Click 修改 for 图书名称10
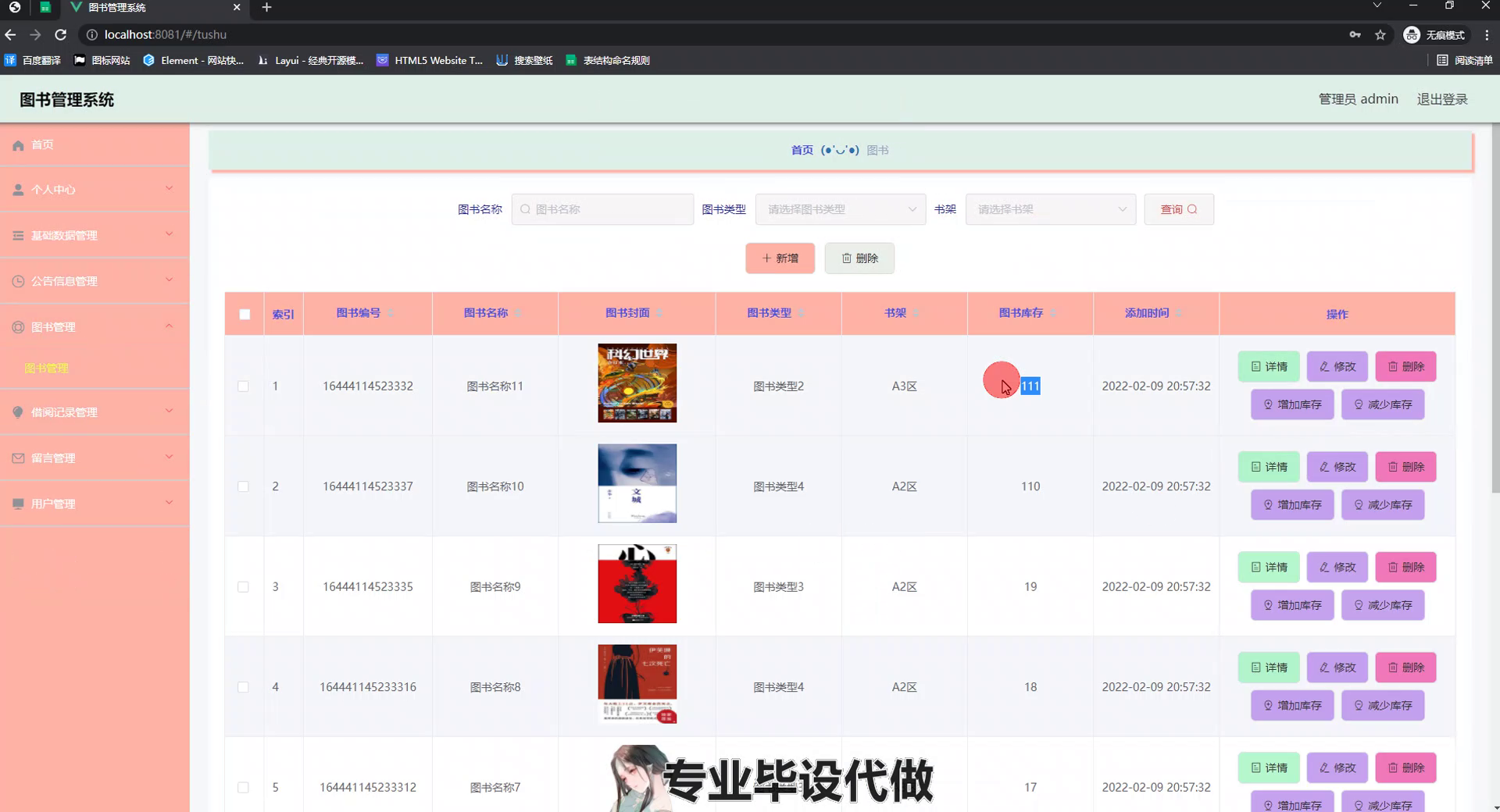 1337,467
